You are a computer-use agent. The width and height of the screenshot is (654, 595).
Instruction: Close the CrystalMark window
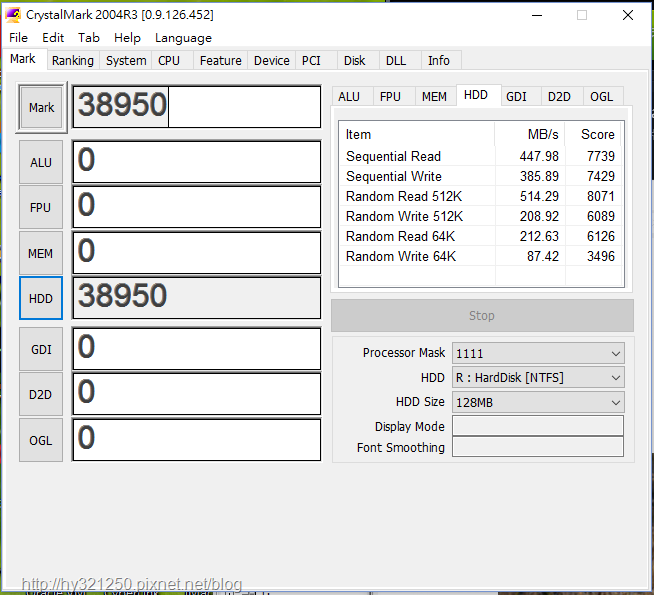pos(627,15)
